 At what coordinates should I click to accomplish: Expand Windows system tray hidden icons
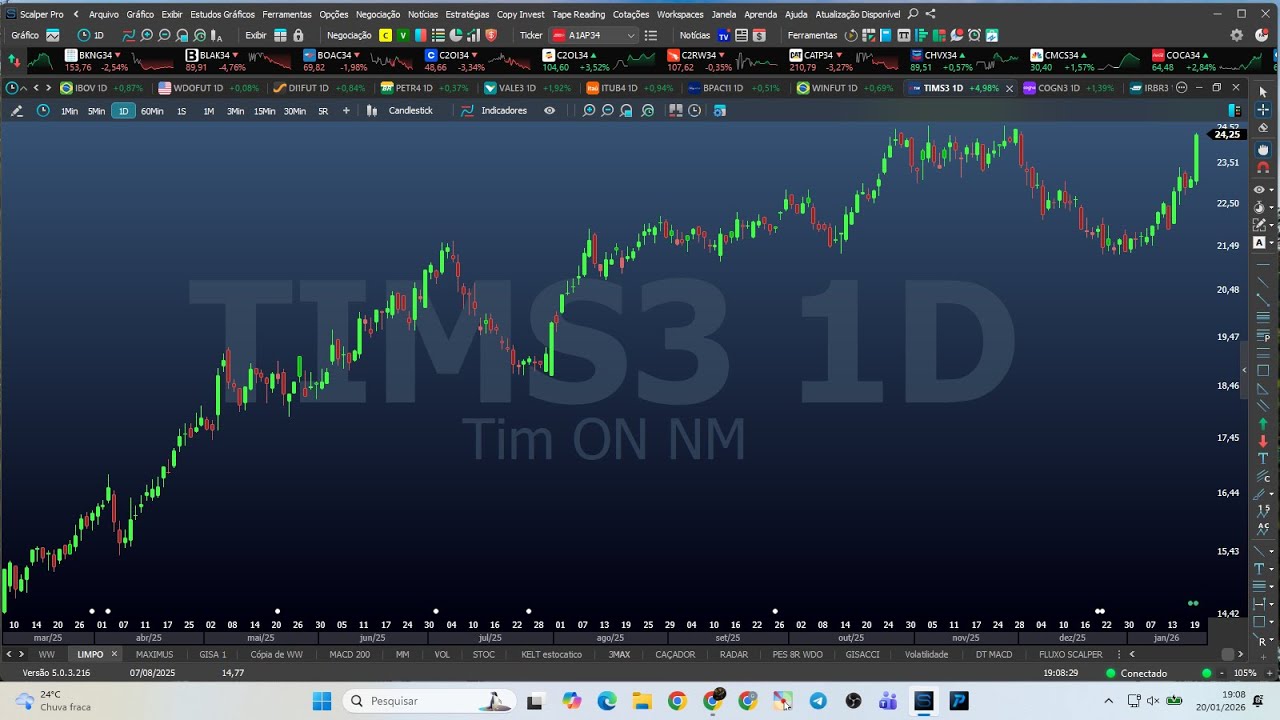point(1108,701)
